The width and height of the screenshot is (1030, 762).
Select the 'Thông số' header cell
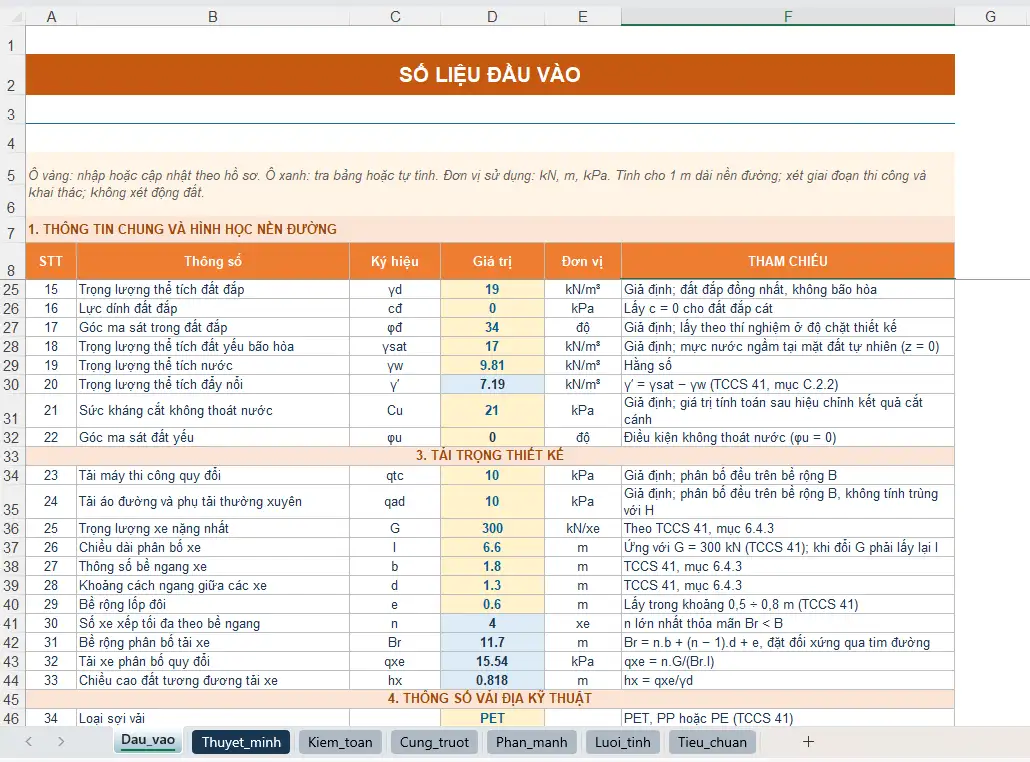[x=213, y=261]
